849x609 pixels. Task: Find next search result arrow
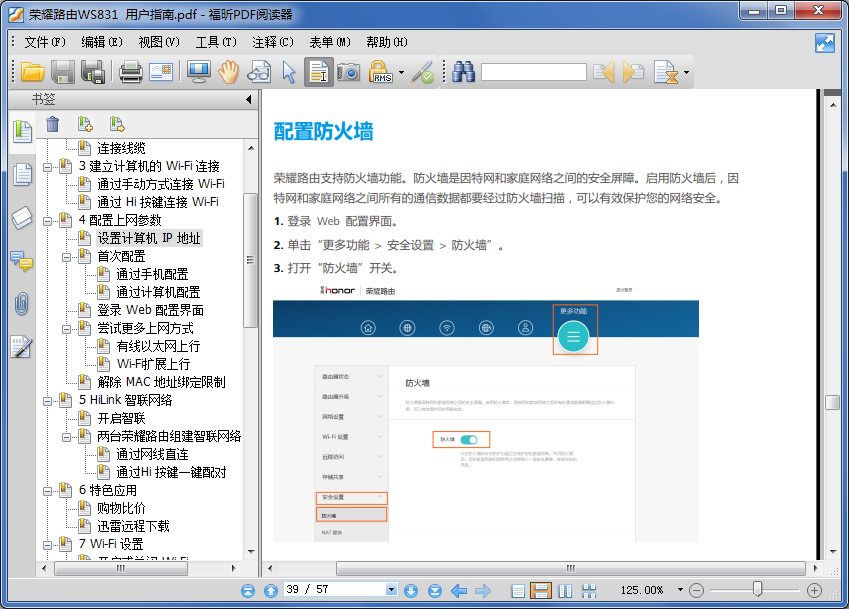633,72
